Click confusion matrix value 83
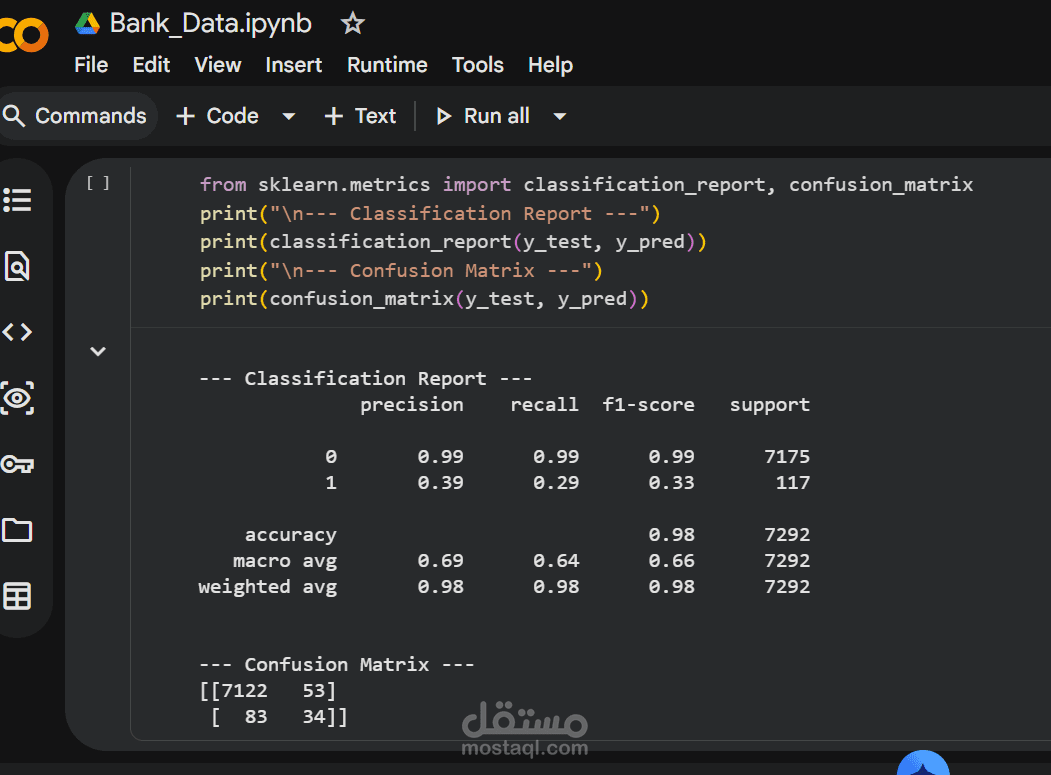 pos(256,717)
